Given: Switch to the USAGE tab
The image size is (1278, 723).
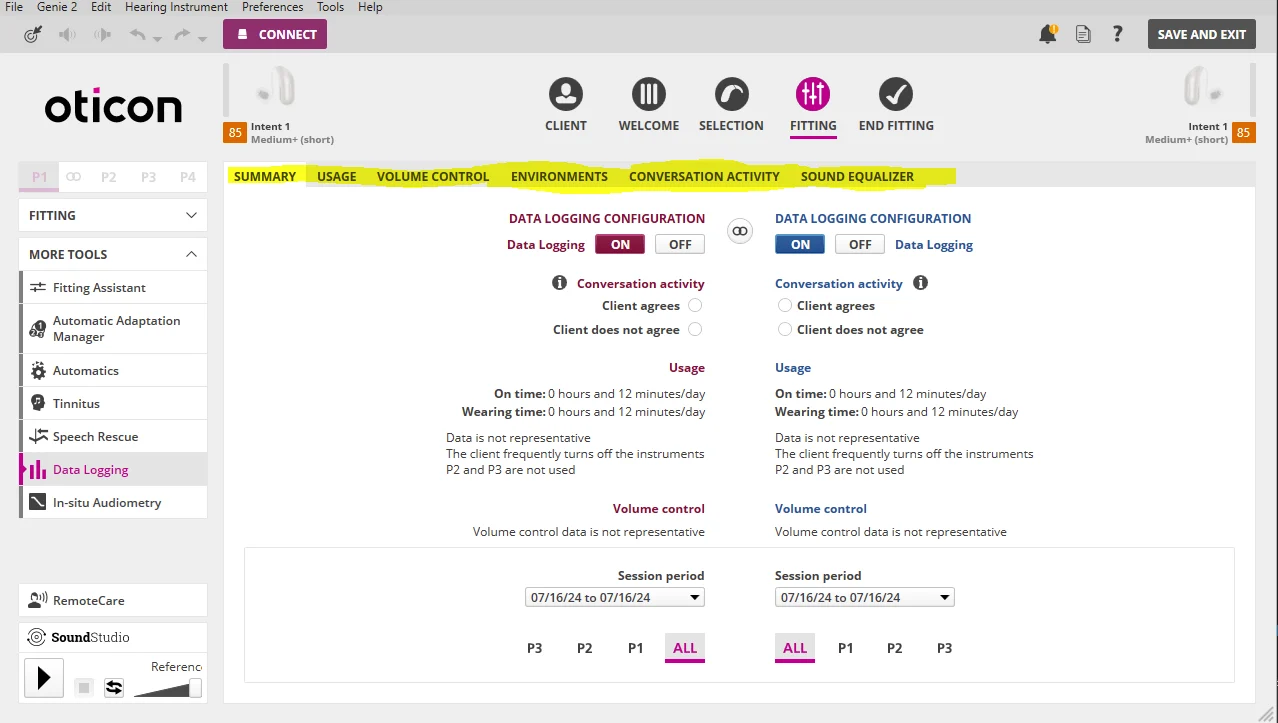Looking at the screenshot, I should pos(337,176).
